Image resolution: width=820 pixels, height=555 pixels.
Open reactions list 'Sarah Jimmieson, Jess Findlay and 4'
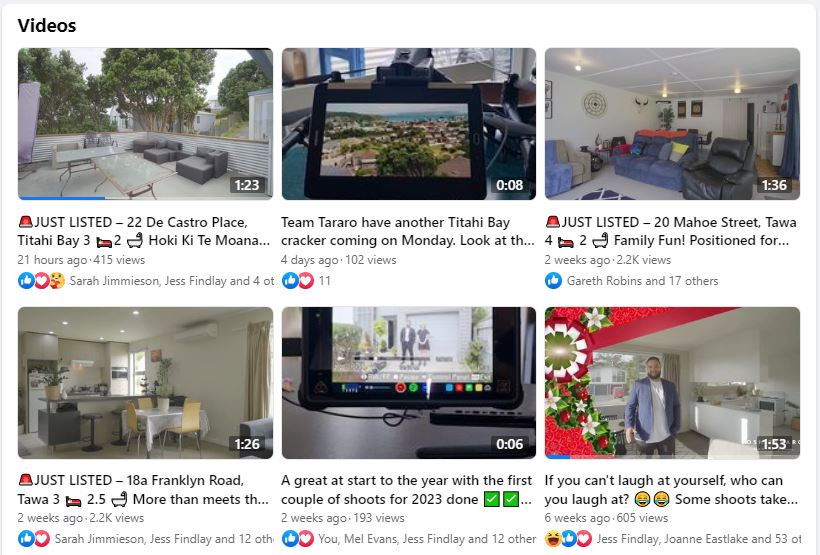click(172, 281)
